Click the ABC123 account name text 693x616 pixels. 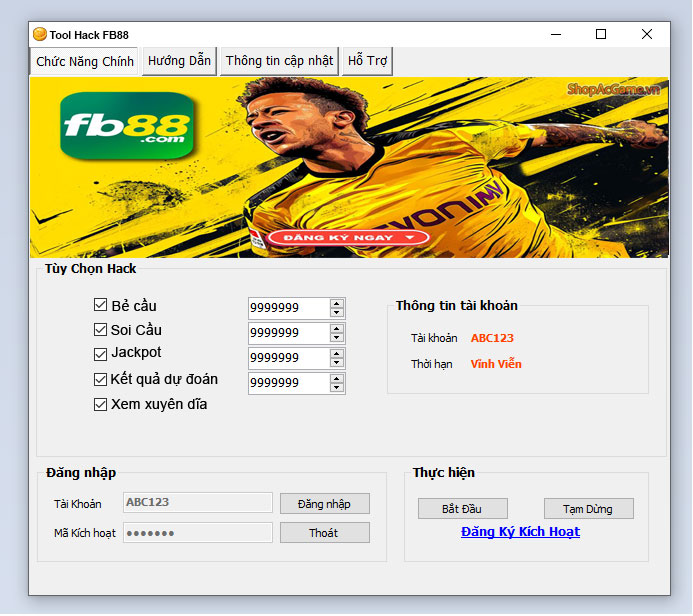click(492, 338)
